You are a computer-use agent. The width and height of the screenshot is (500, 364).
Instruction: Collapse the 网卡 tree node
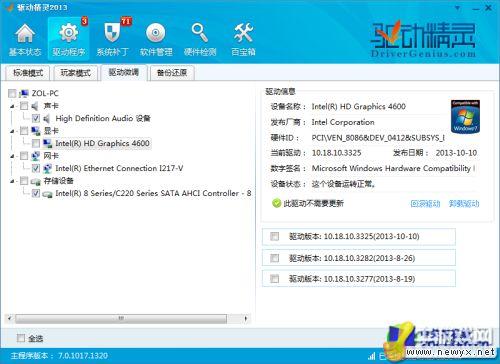tap(12, 156)
